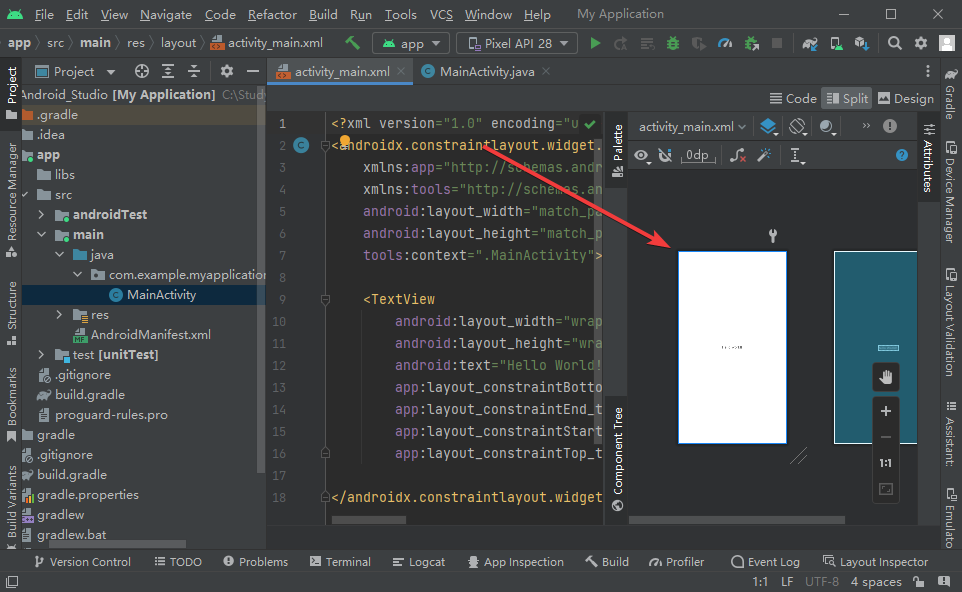Screen dimensions: 962x592
Task: Start debugging with the bug icon
Action: tap(673, 44)
